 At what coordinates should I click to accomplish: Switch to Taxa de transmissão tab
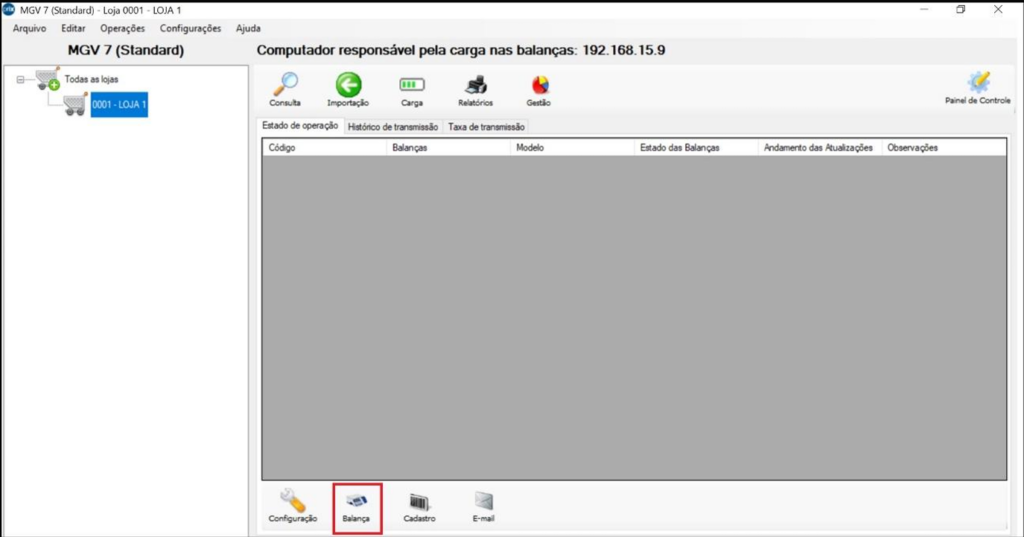[486, 127]
